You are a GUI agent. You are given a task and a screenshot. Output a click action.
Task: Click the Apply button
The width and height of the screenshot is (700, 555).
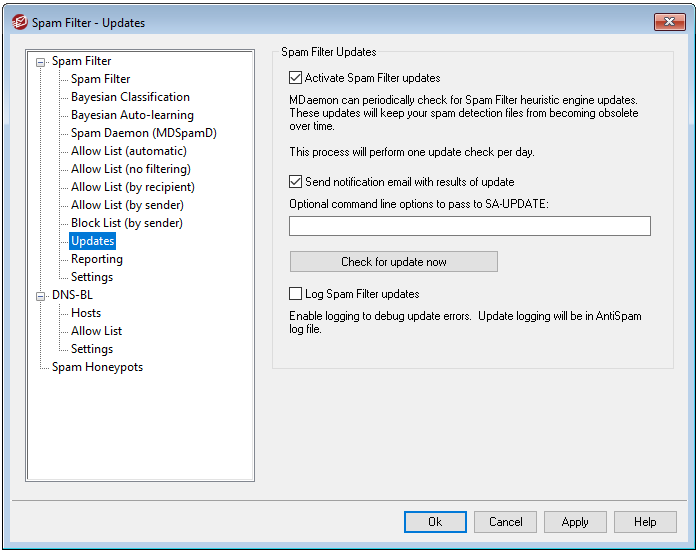pos(575,522)
